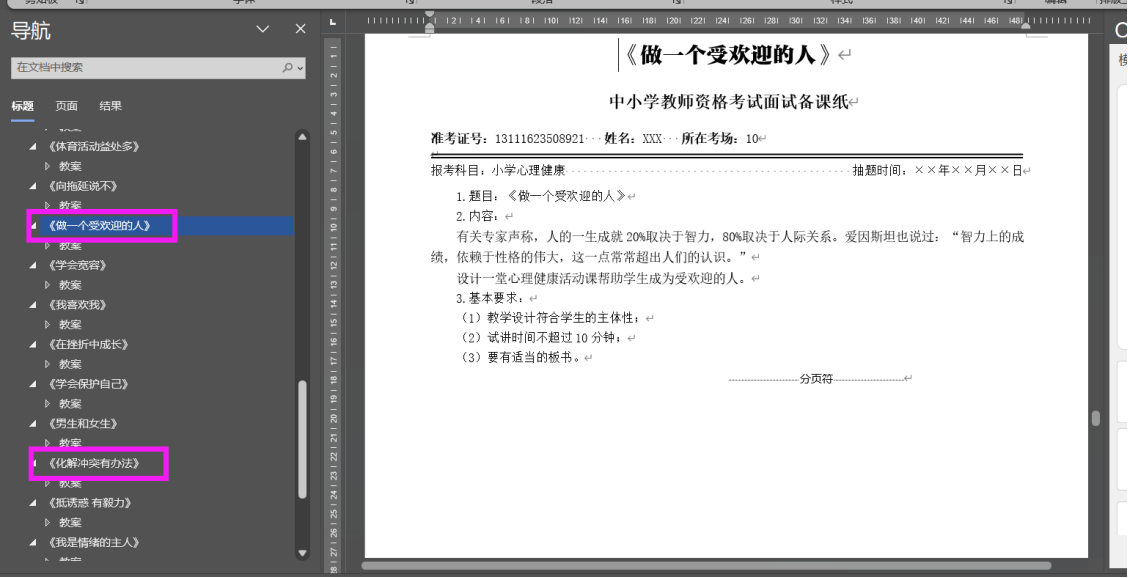Collapse the 《体育活动益处多》 heading triangle
Image resolution: width=1128 pixels, height=578 pixels.
coord(34,147)
